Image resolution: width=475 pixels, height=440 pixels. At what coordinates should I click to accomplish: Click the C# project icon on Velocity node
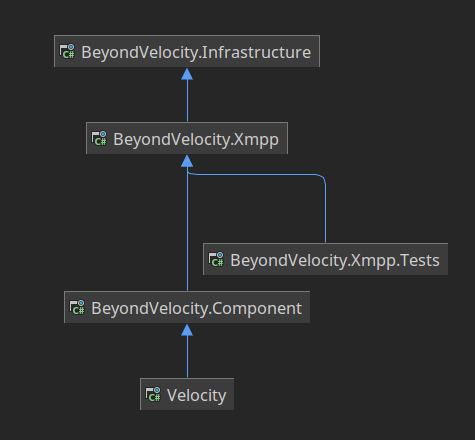click(x=153, y=394)
